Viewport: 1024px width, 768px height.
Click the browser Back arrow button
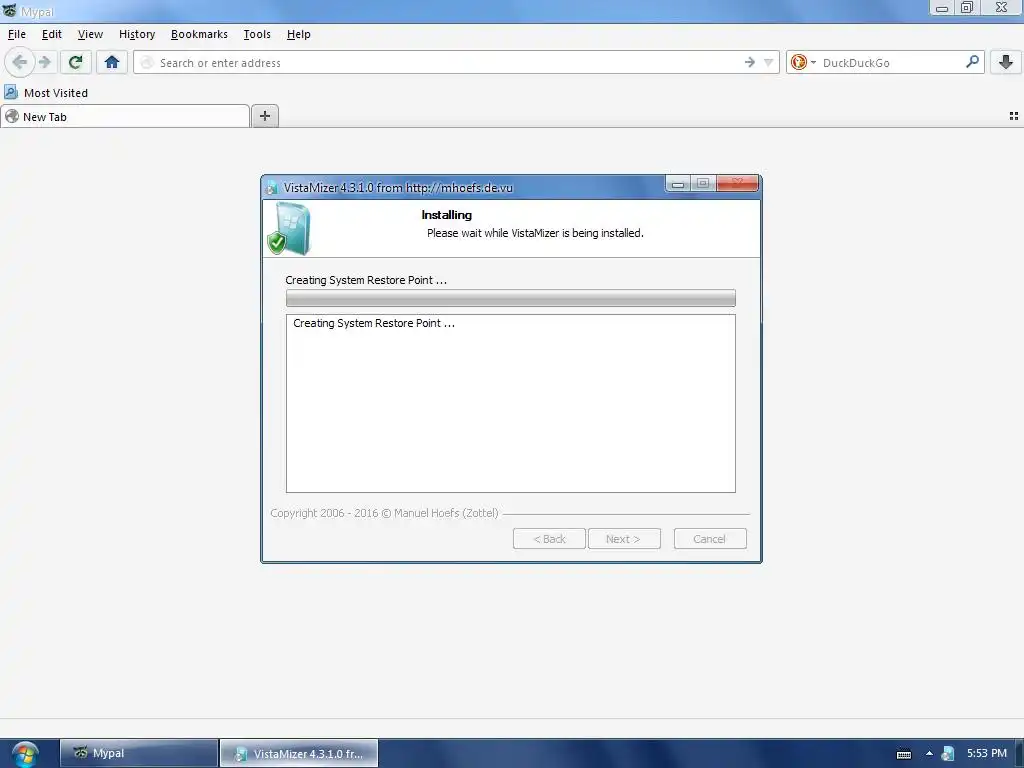[x=20, y=63]
